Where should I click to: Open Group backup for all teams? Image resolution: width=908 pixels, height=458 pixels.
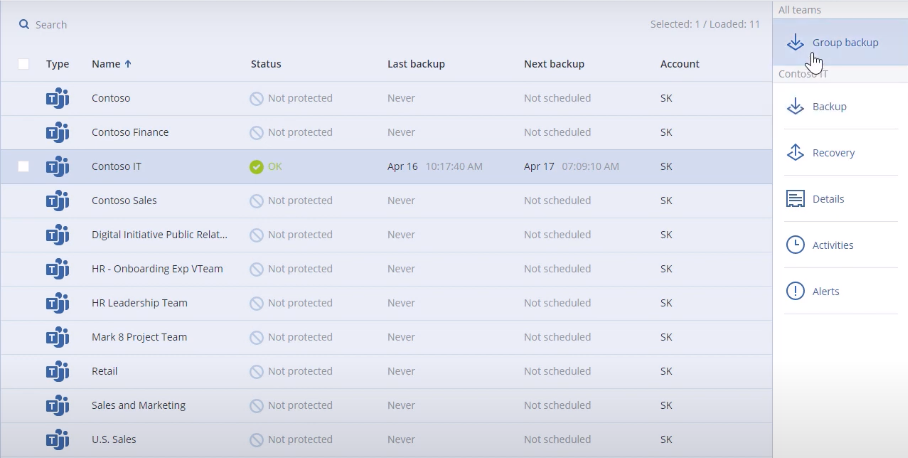[x=840, y=42]
